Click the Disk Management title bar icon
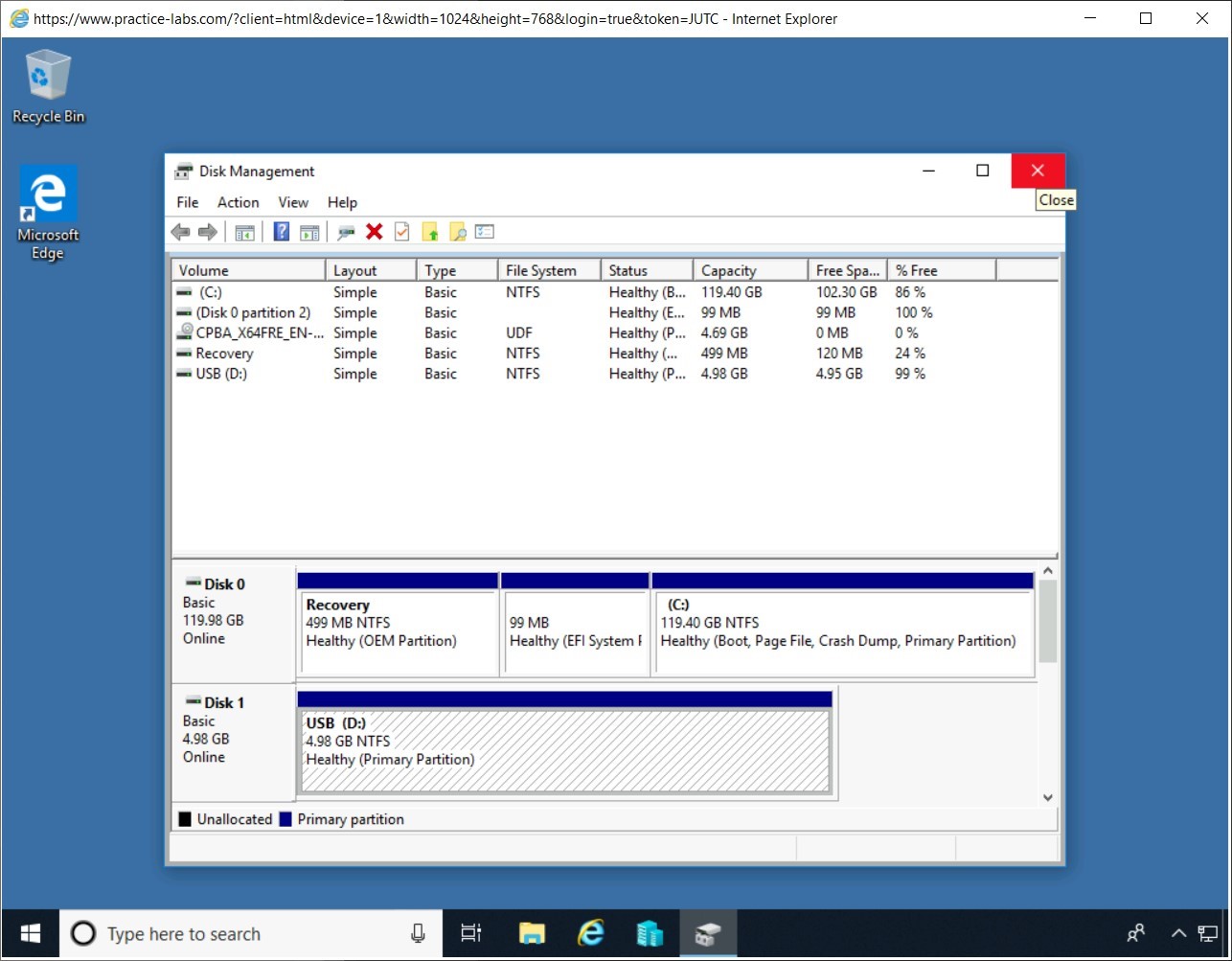Viewport: 1232px width, 961px height. pos(183,172)
